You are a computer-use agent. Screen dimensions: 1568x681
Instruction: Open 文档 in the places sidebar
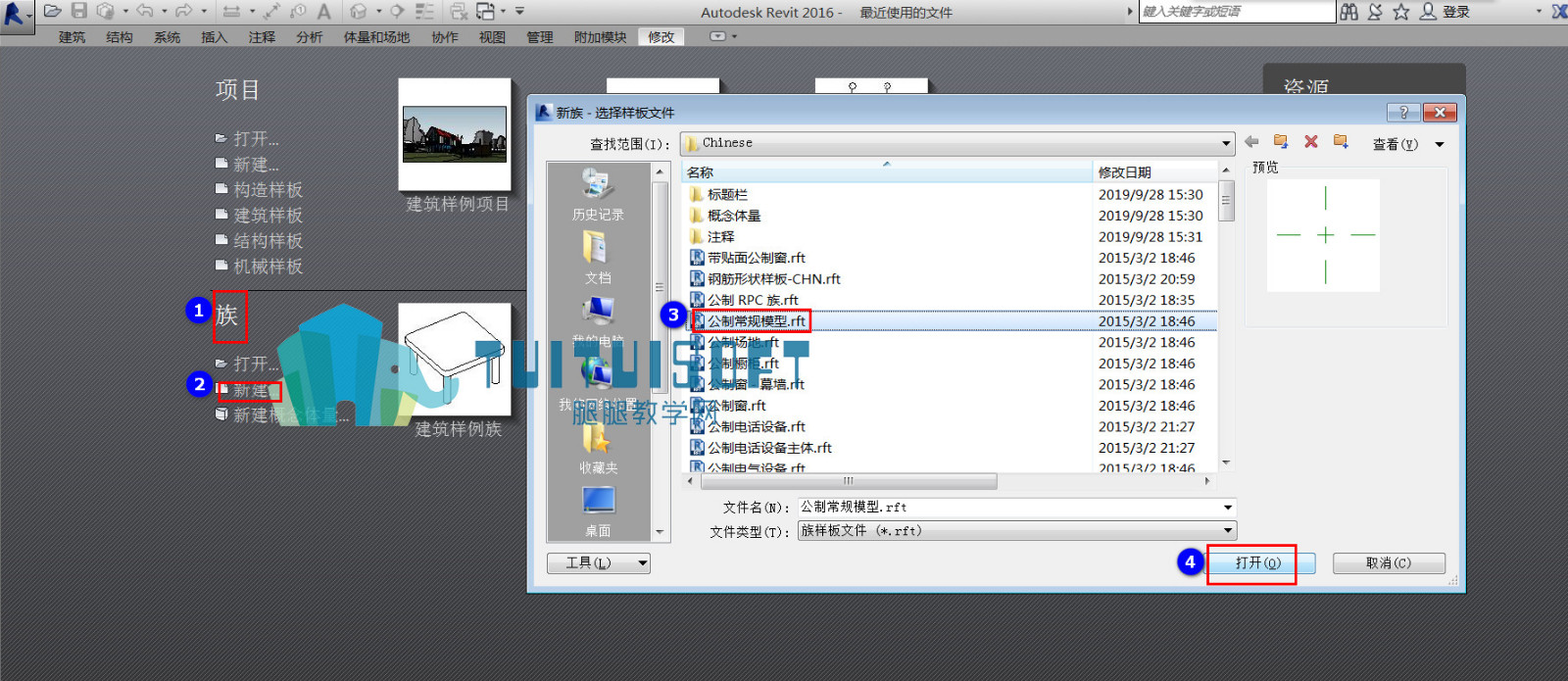click(598, 258)
